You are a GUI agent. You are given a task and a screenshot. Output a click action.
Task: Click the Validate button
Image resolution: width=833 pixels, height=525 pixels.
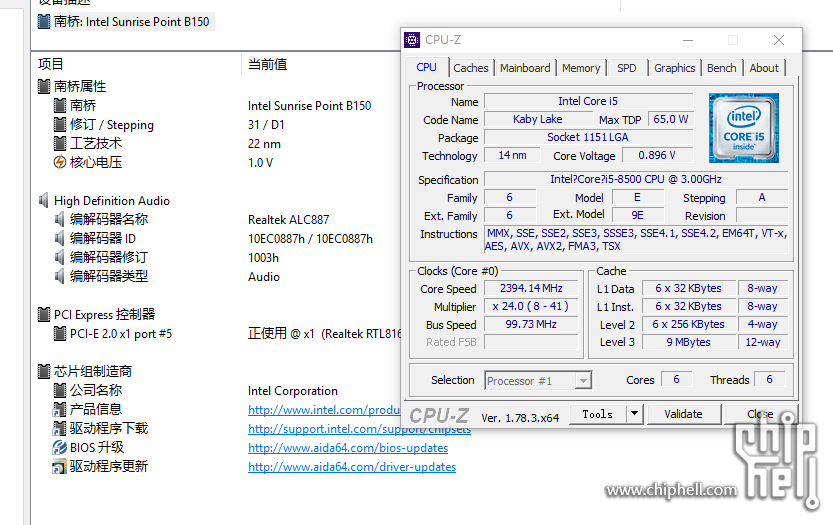683,414
